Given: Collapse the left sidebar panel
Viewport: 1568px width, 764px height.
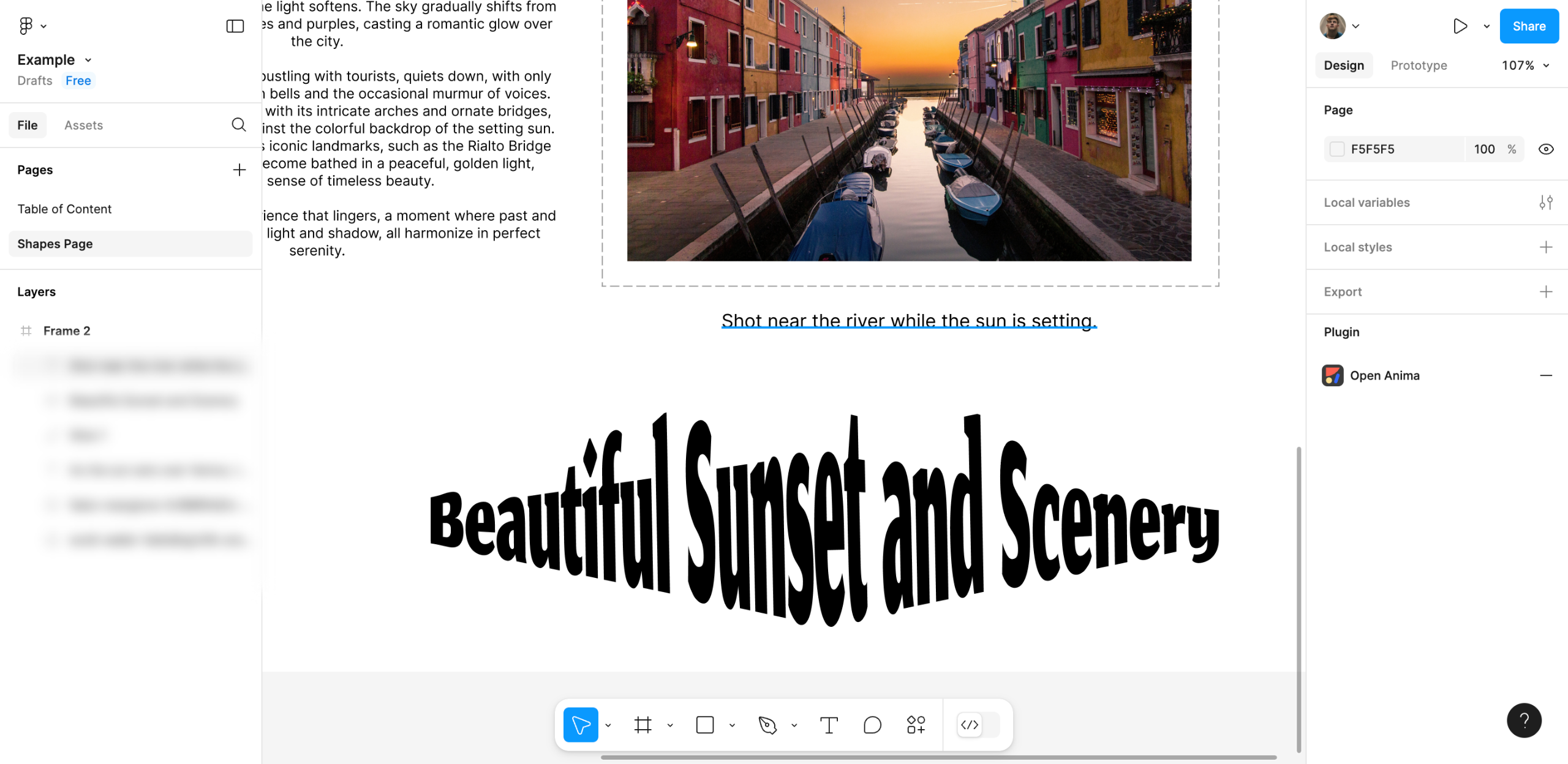Looking at the screenshot, I should (235, 26).
